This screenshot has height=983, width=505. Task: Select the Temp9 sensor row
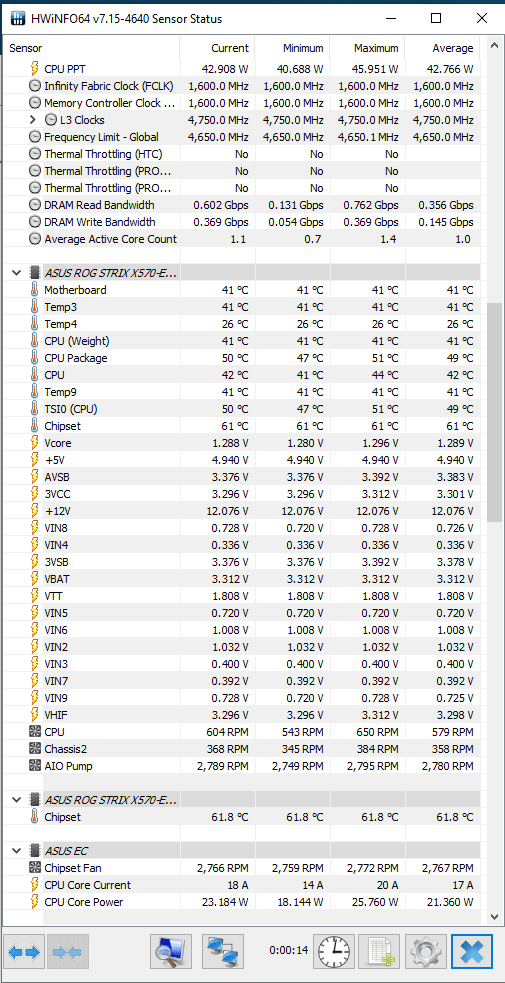click(242, 392)
